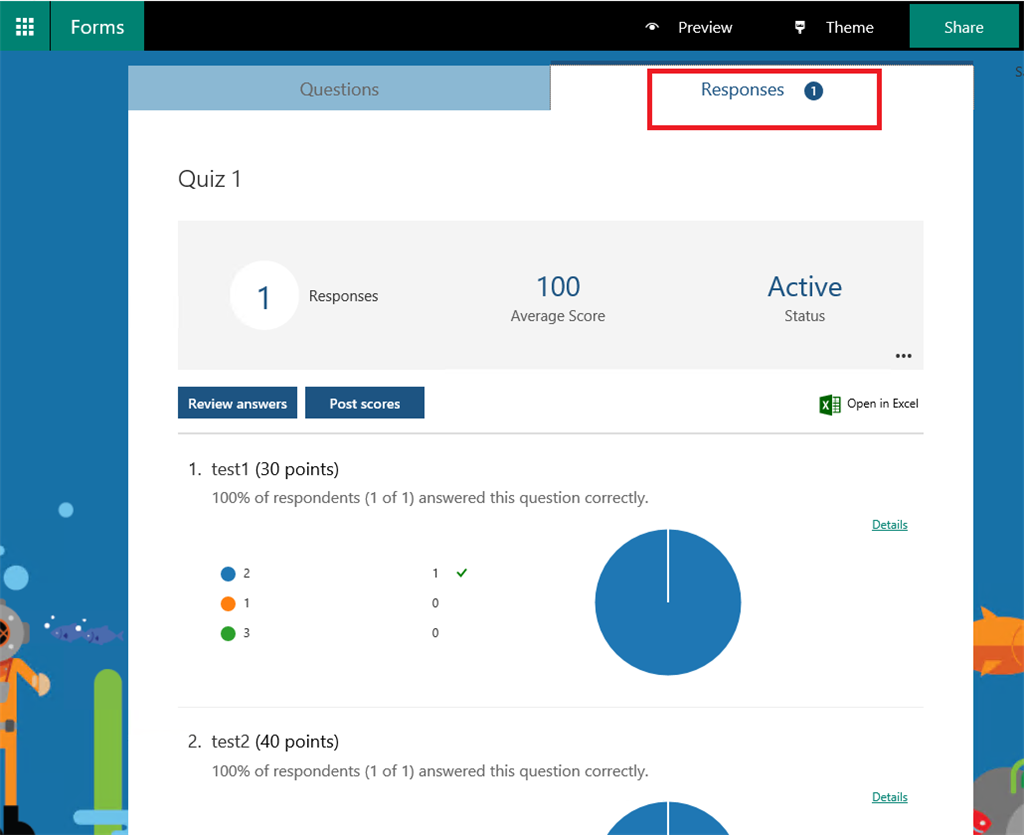The width and height of the screenshot is (1024, 835).
Task: Click the green legend dot for option 3
Action: pyautogui.click(x=228, y=634)
